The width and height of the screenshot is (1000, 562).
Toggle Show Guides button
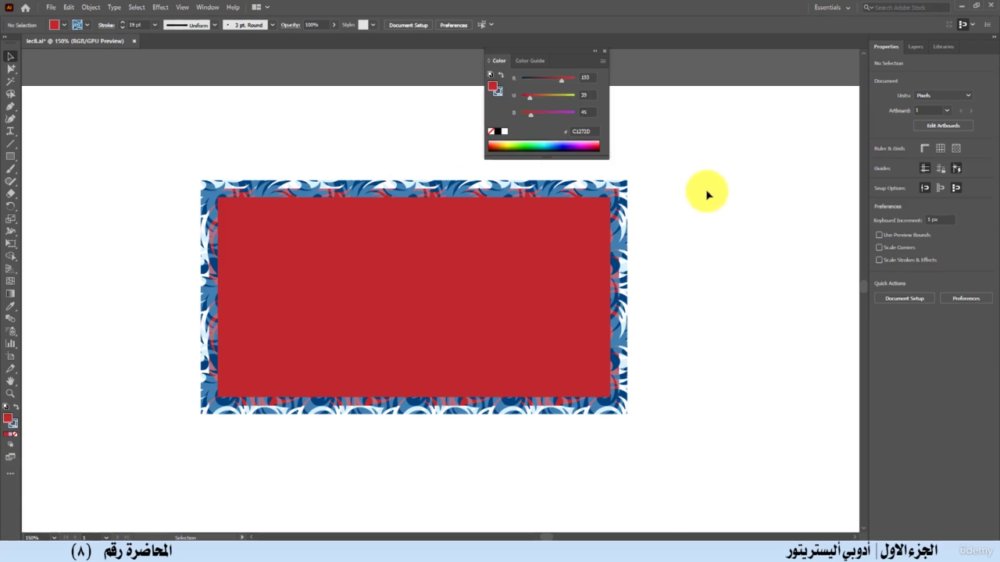pos(925,168)
